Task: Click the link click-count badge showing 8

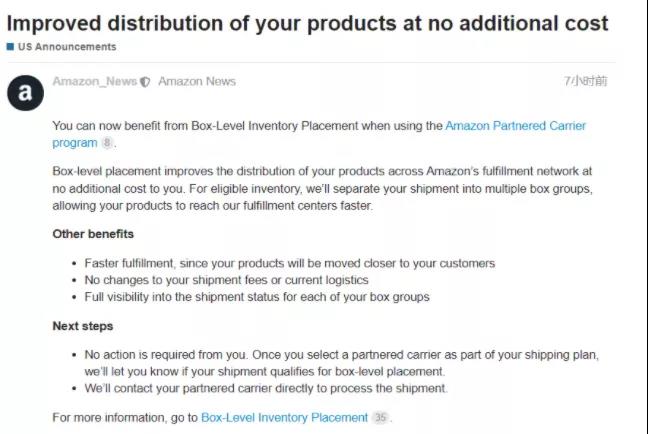Action: point(107,143)
